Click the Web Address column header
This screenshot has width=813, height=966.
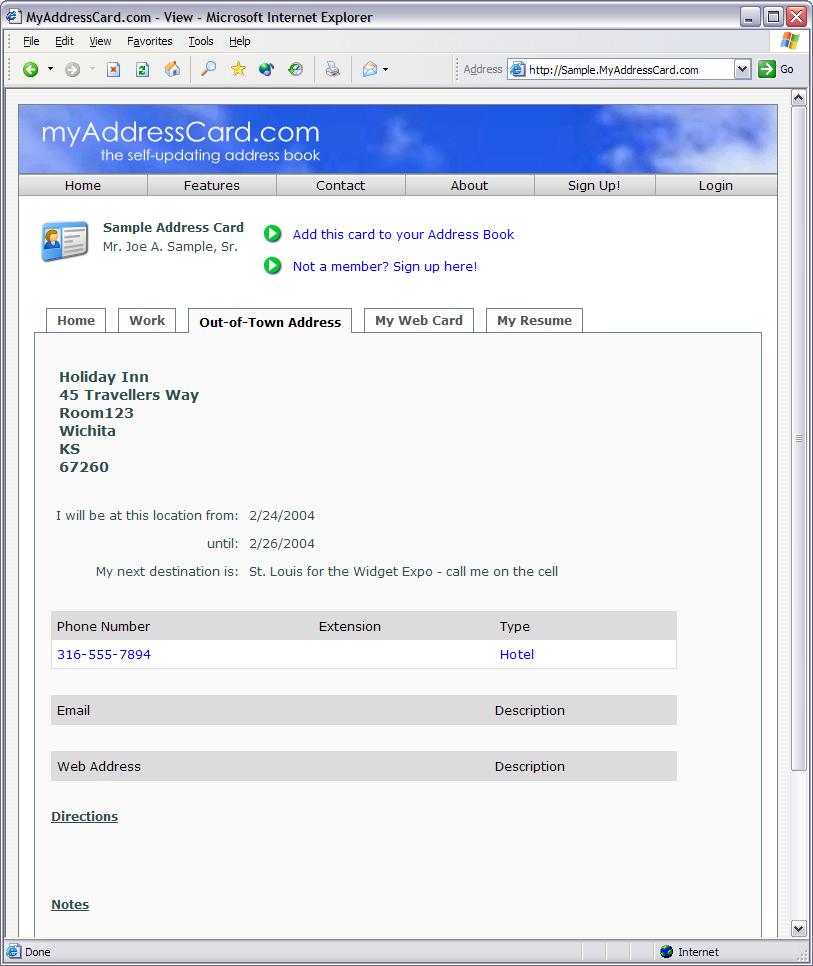click(99, 766)
